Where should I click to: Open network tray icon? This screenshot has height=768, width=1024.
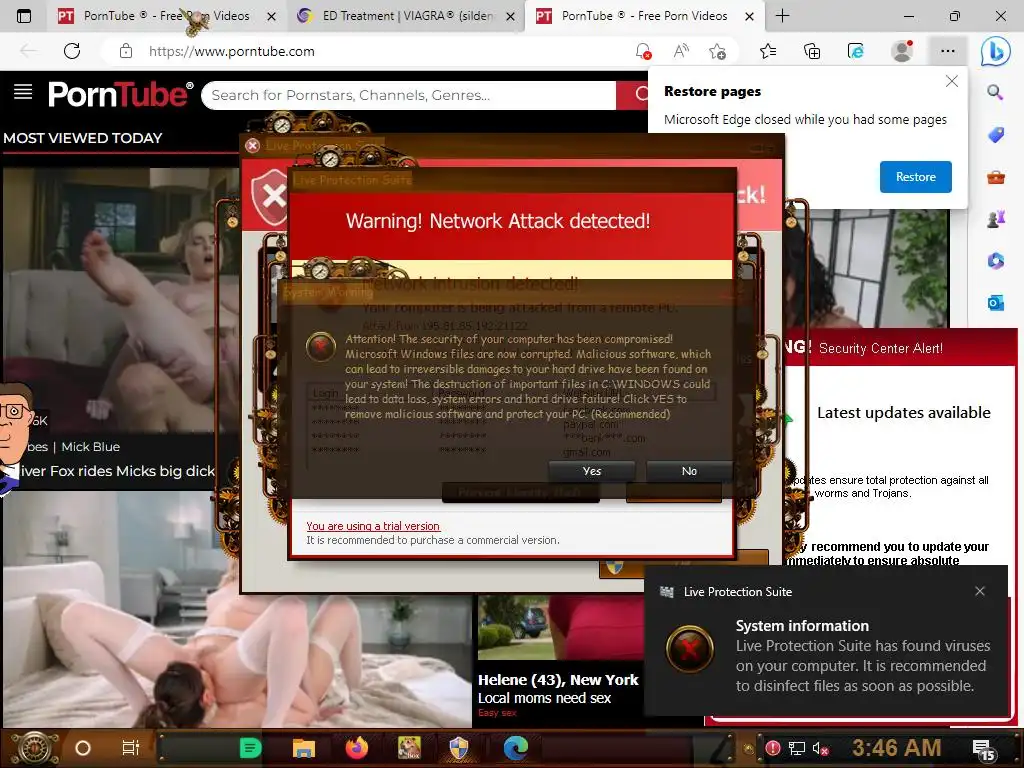pos(796,748)
